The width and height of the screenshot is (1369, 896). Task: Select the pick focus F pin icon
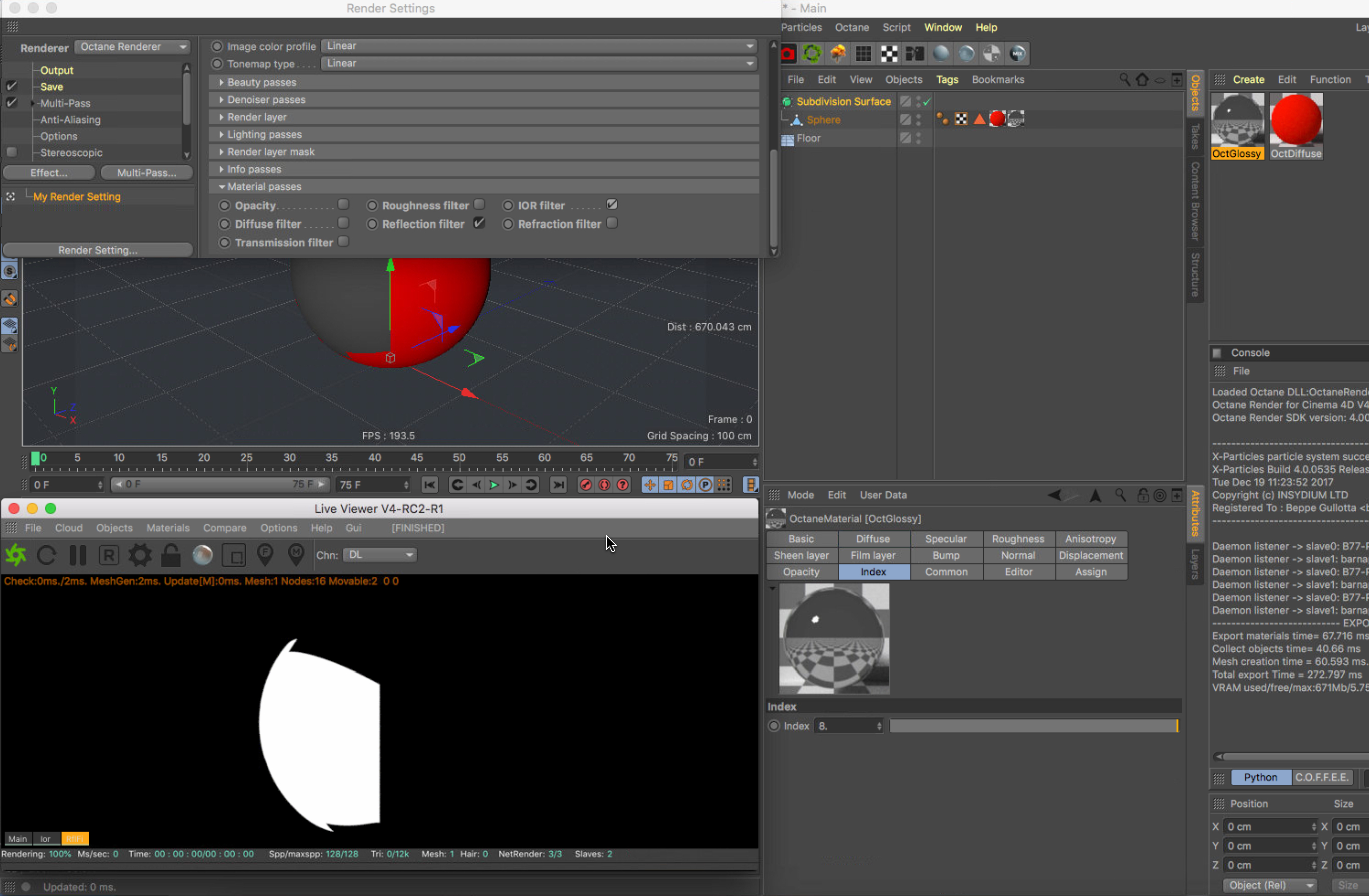pyautogui.click(x=265, y=555)
